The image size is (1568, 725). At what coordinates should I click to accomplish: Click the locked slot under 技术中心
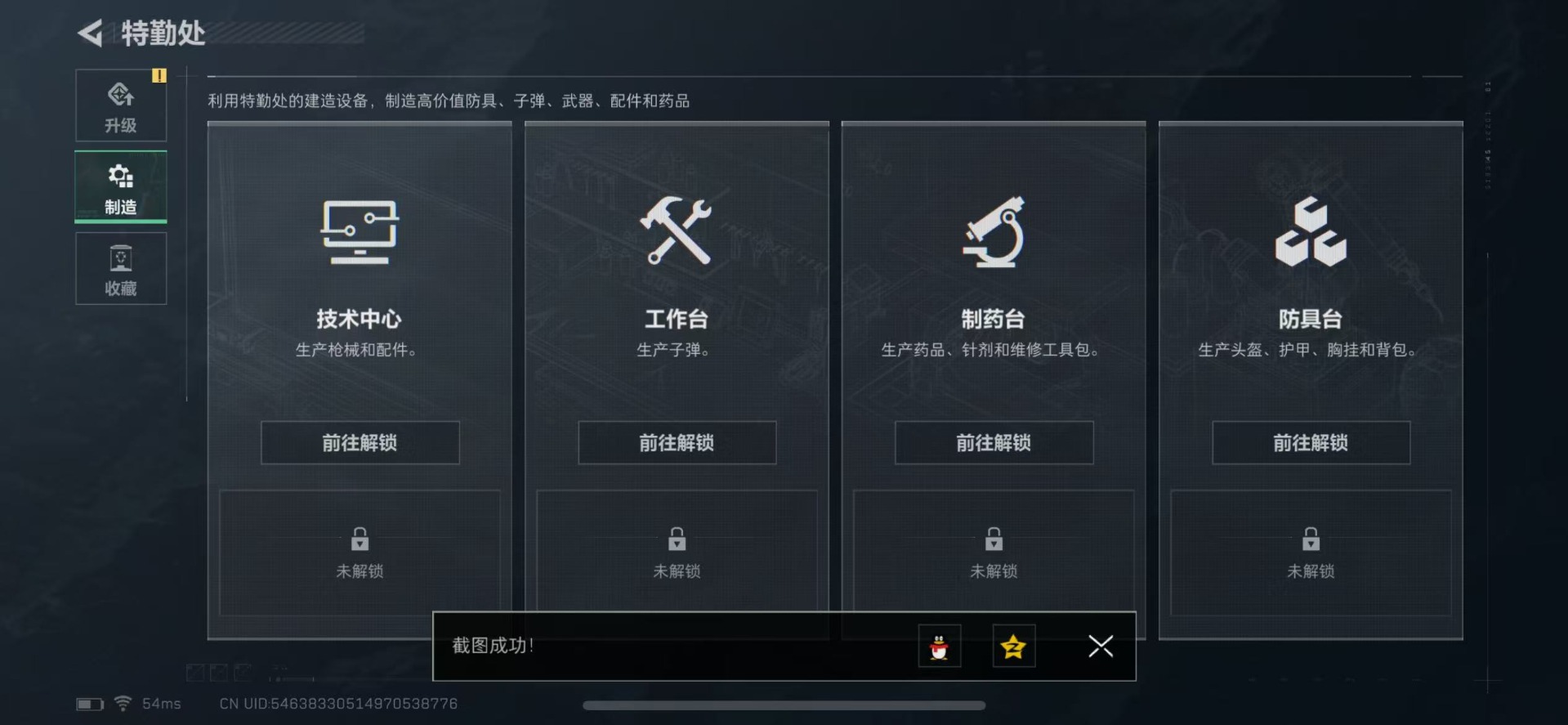pos(360,553)
